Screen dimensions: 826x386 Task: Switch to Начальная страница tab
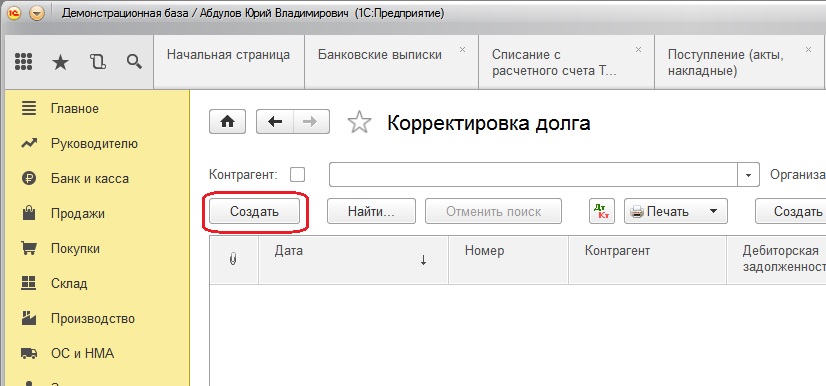(229, 62)
